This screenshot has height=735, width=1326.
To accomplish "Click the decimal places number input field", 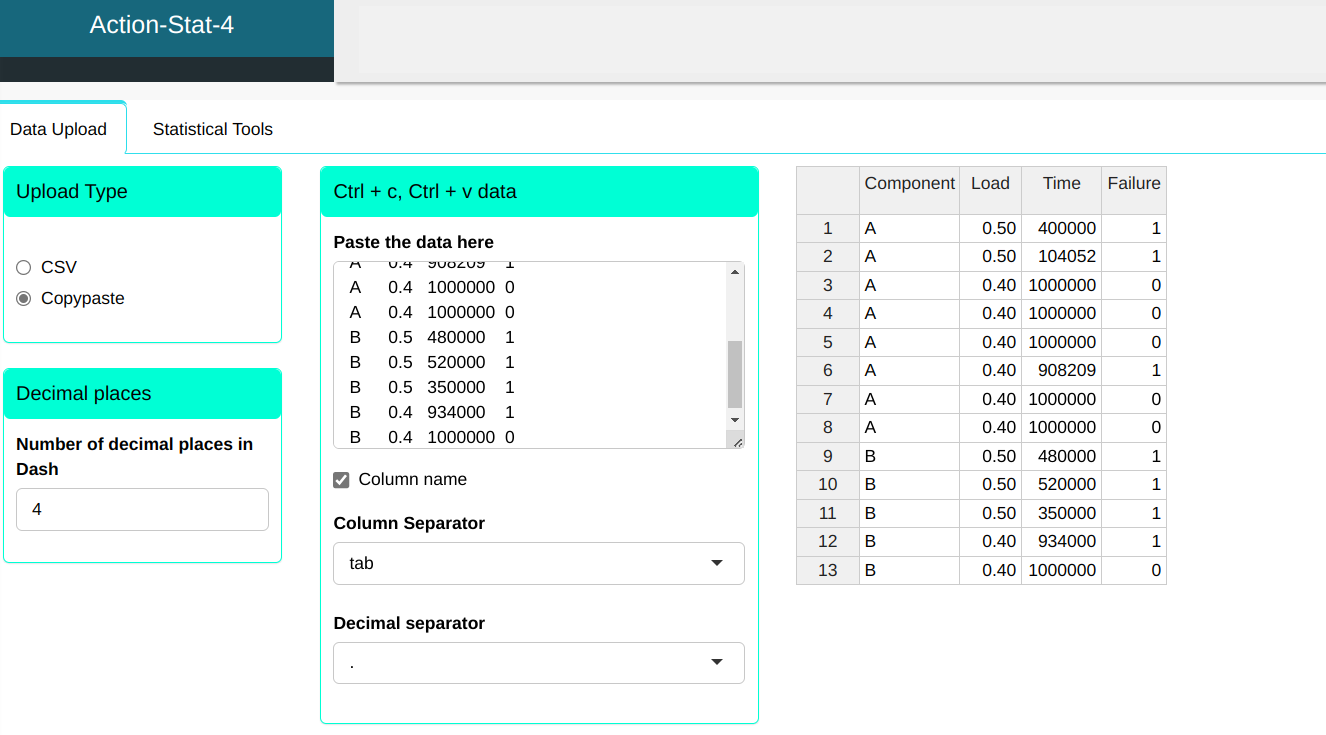I will click(x=142, y=509).
